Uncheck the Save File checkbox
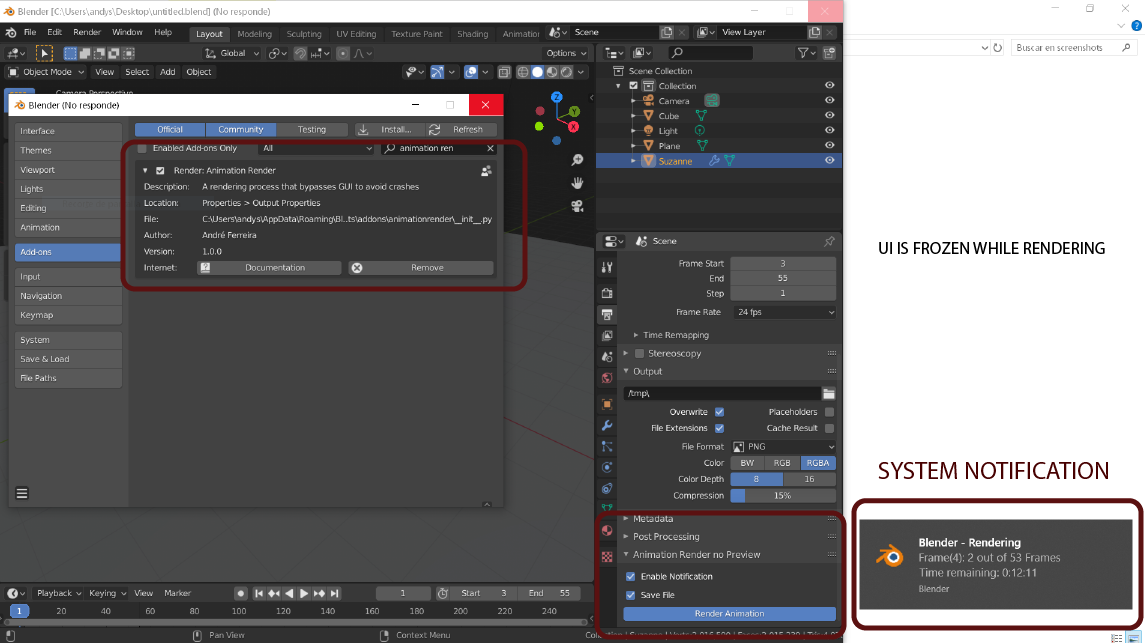This screenshot has width=1145, height=643. pos(631,595)
